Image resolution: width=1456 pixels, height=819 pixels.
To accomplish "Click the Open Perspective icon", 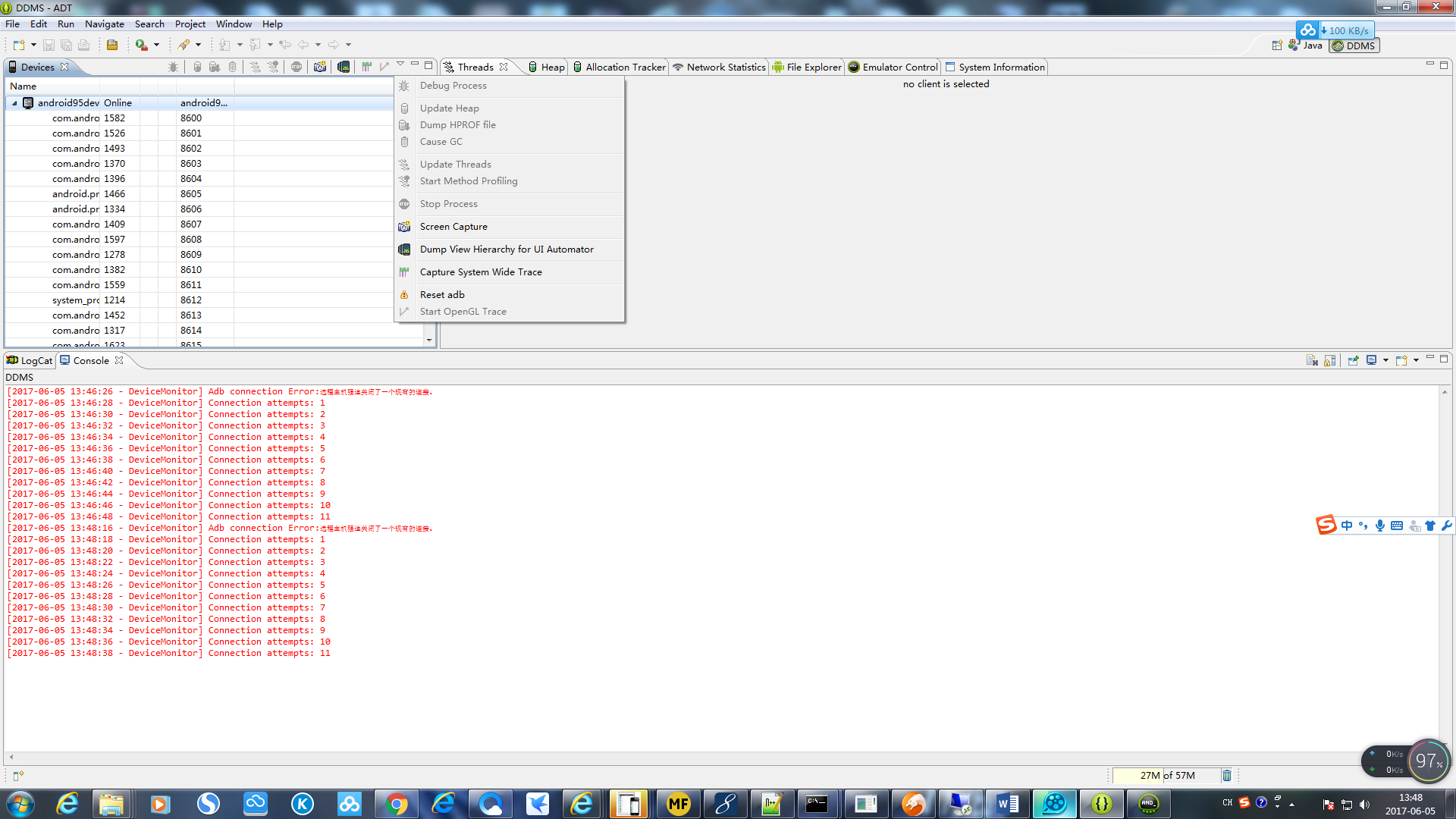I will click(x=1277, y=45).
